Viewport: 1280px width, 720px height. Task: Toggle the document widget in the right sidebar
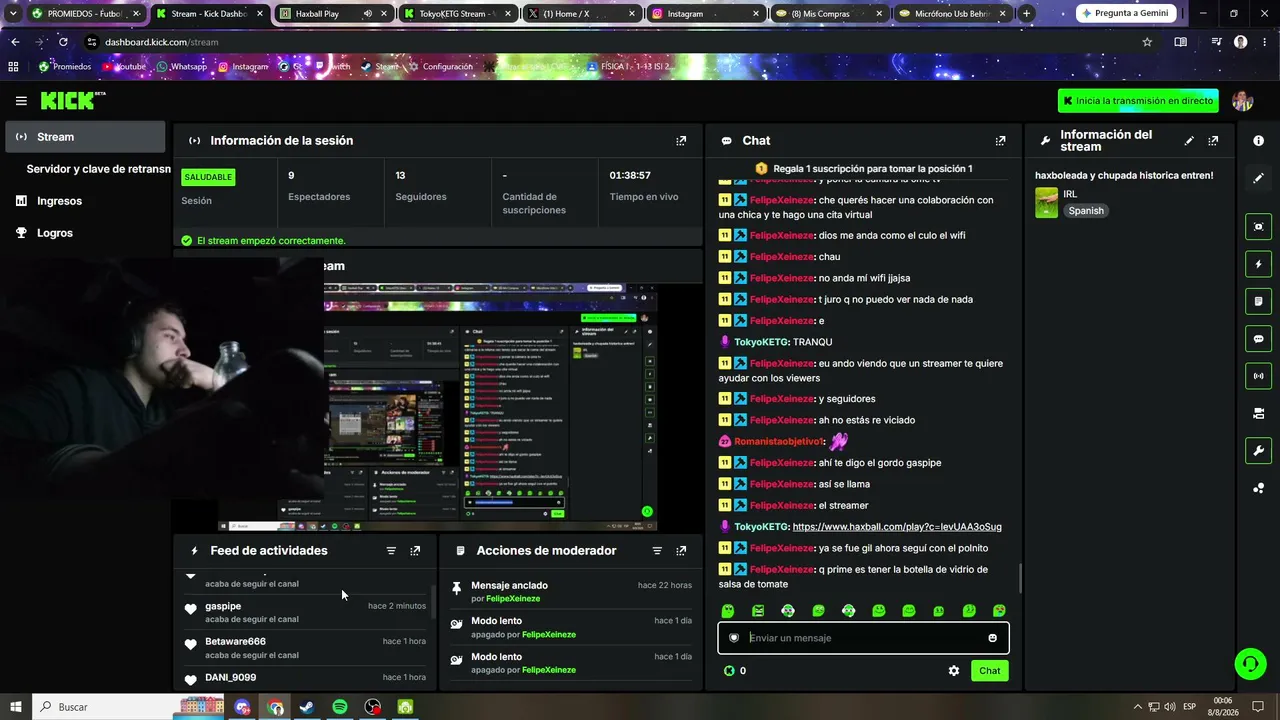pyautogui.click(x=1258, y=301)
